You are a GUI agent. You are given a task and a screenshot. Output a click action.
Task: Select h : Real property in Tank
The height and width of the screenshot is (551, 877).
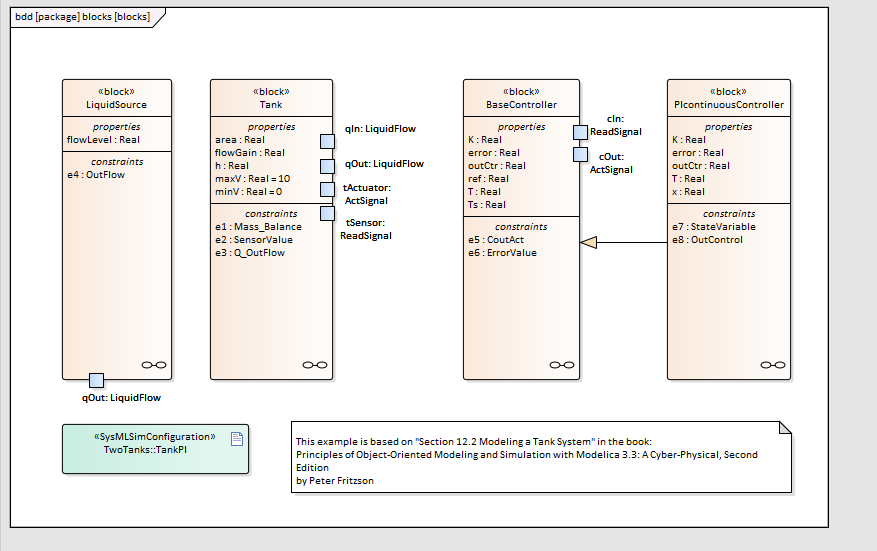click(x=232, y=166)
